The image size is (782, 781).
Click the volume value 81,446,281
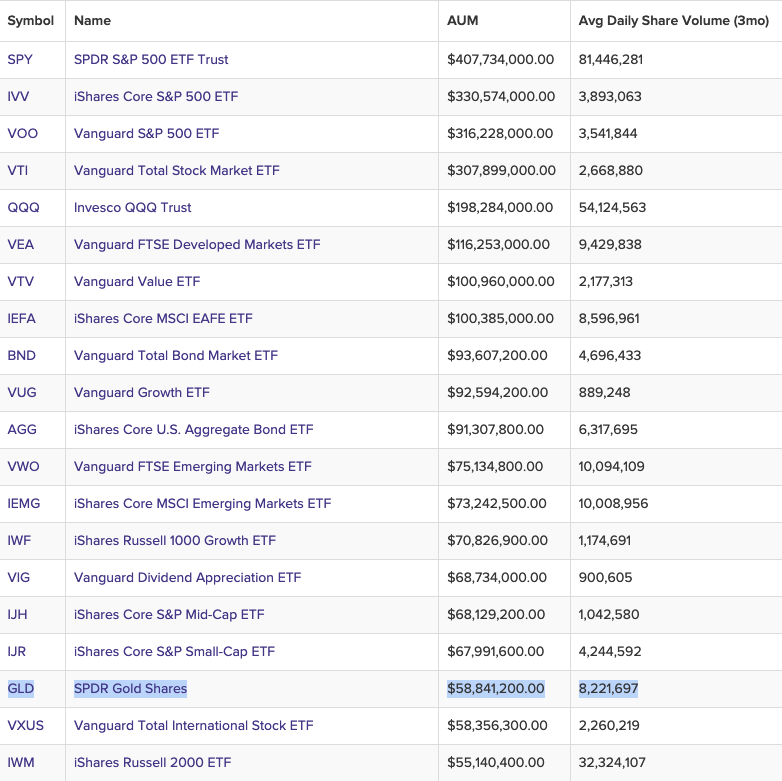(x=611, y=59)
